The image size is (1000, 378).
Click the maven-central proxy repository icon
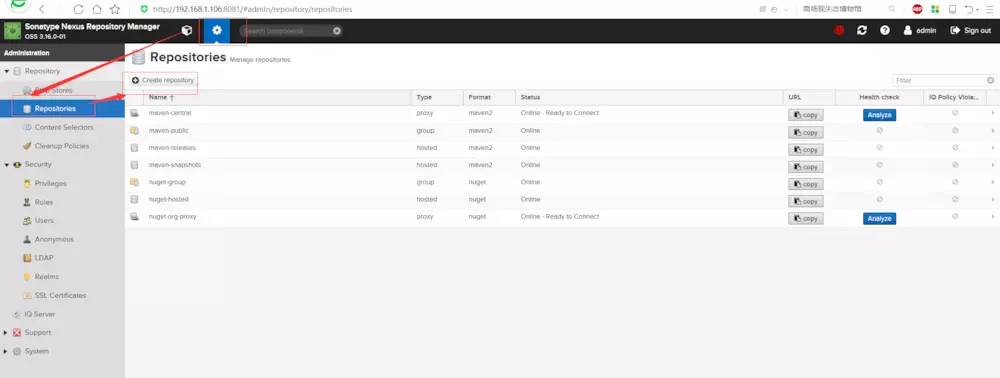tap(135, 113)
